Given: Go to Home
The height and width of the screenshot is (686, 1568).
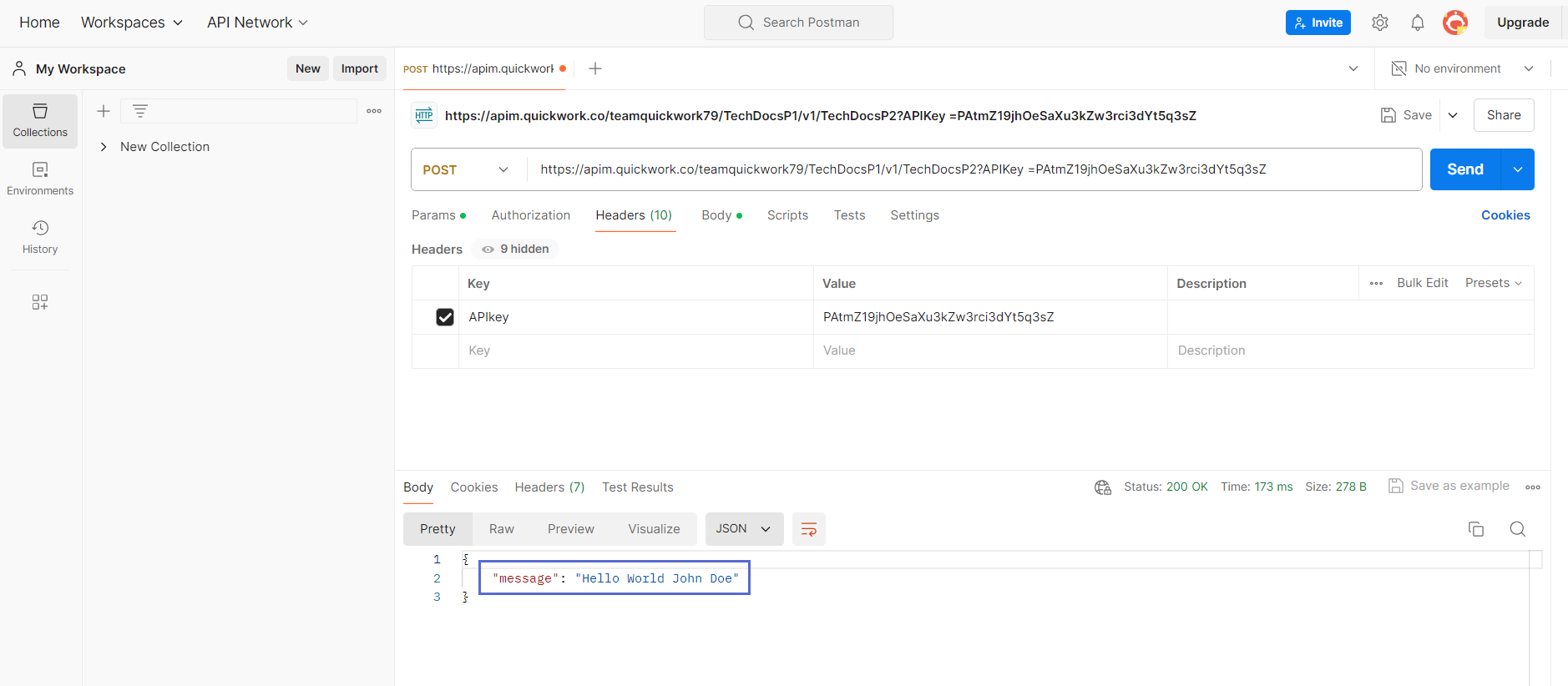Looking at the screenshot, I should tap(39, 23).
